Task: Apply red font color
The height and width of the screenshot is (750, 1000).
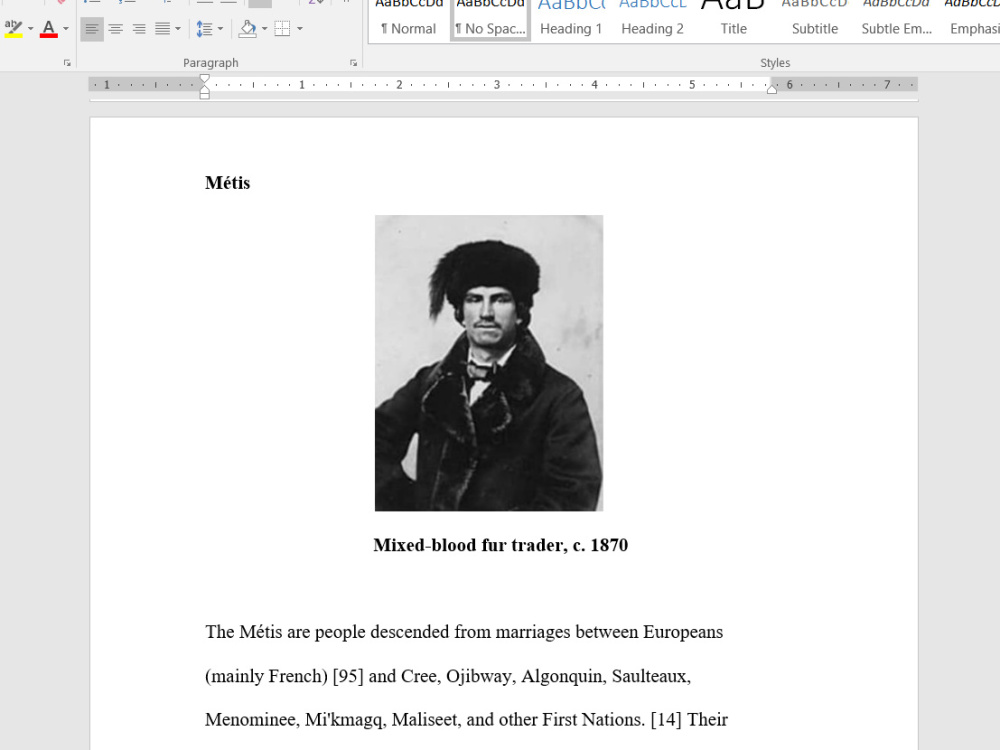Action: click(x=49, y=29)
